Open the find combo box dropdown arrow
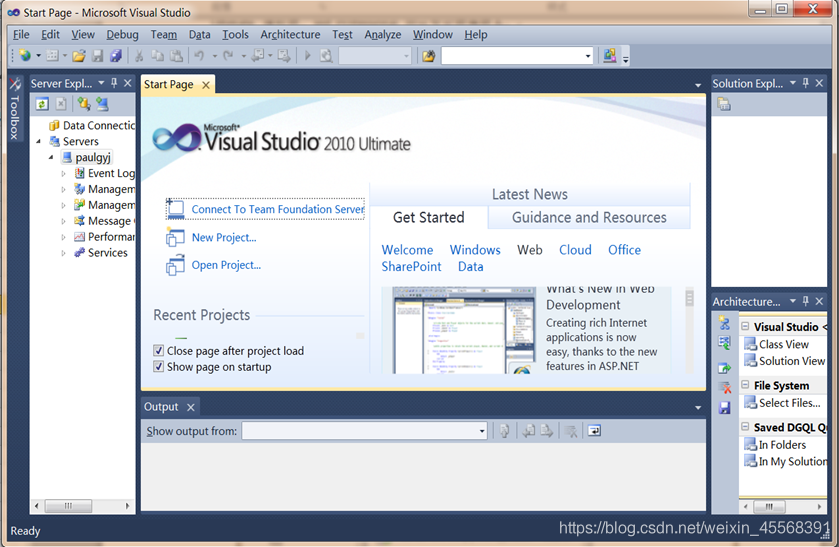This screenshot has width=839, height=547. pyautogui.click(x=588, y=56)
